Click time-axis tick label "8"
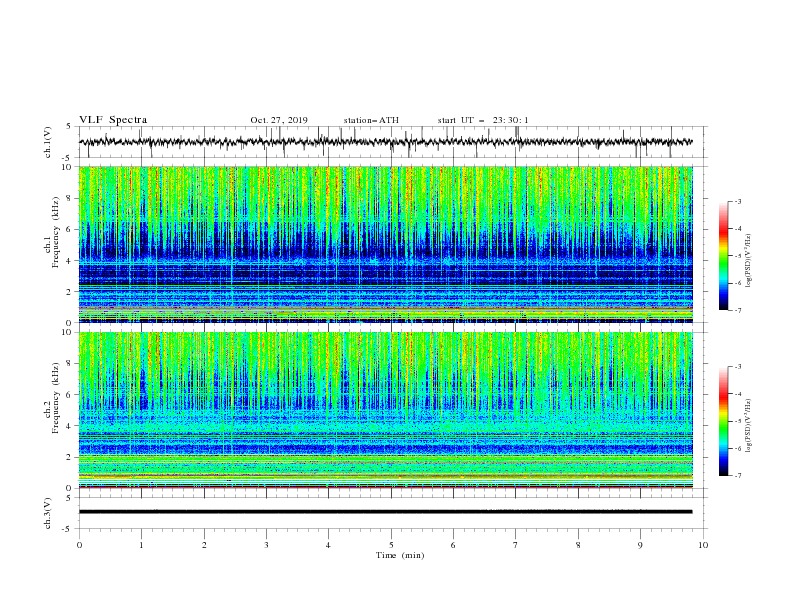792x612 pixels. coord(578,545)
